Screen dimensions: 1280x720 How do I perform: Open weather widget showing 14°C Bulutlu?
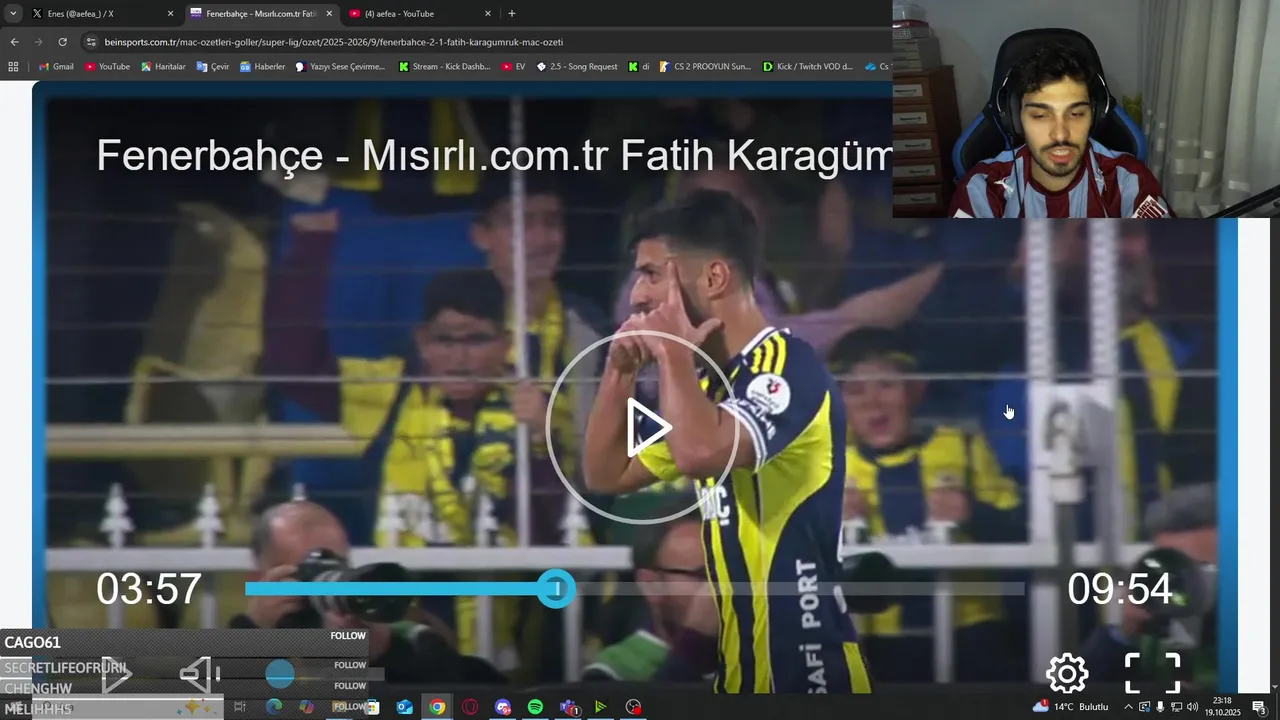coord(1070,707)
